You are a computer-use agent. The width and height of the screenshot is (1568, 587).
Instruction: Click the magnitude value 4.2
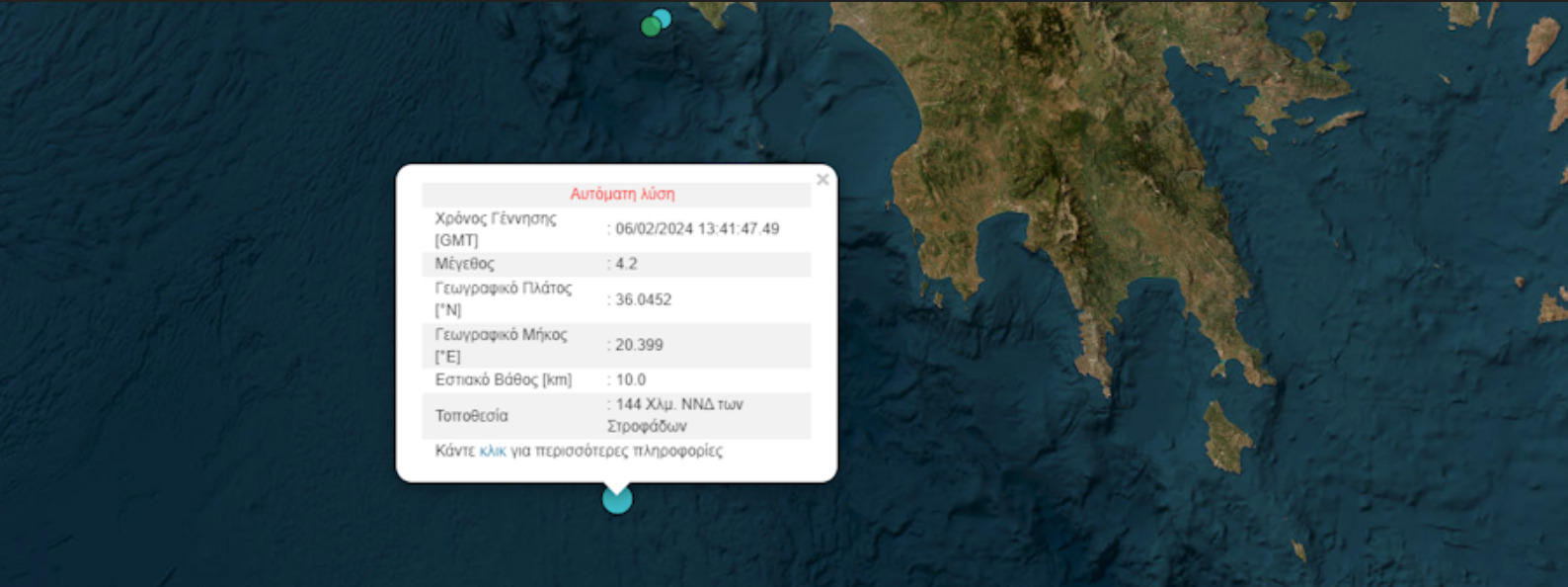tap(626, 264)
